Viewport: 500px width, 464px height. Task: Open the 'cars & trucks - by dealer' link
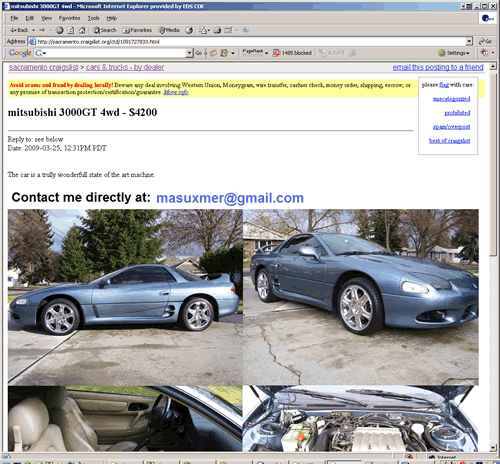(125, 67)
